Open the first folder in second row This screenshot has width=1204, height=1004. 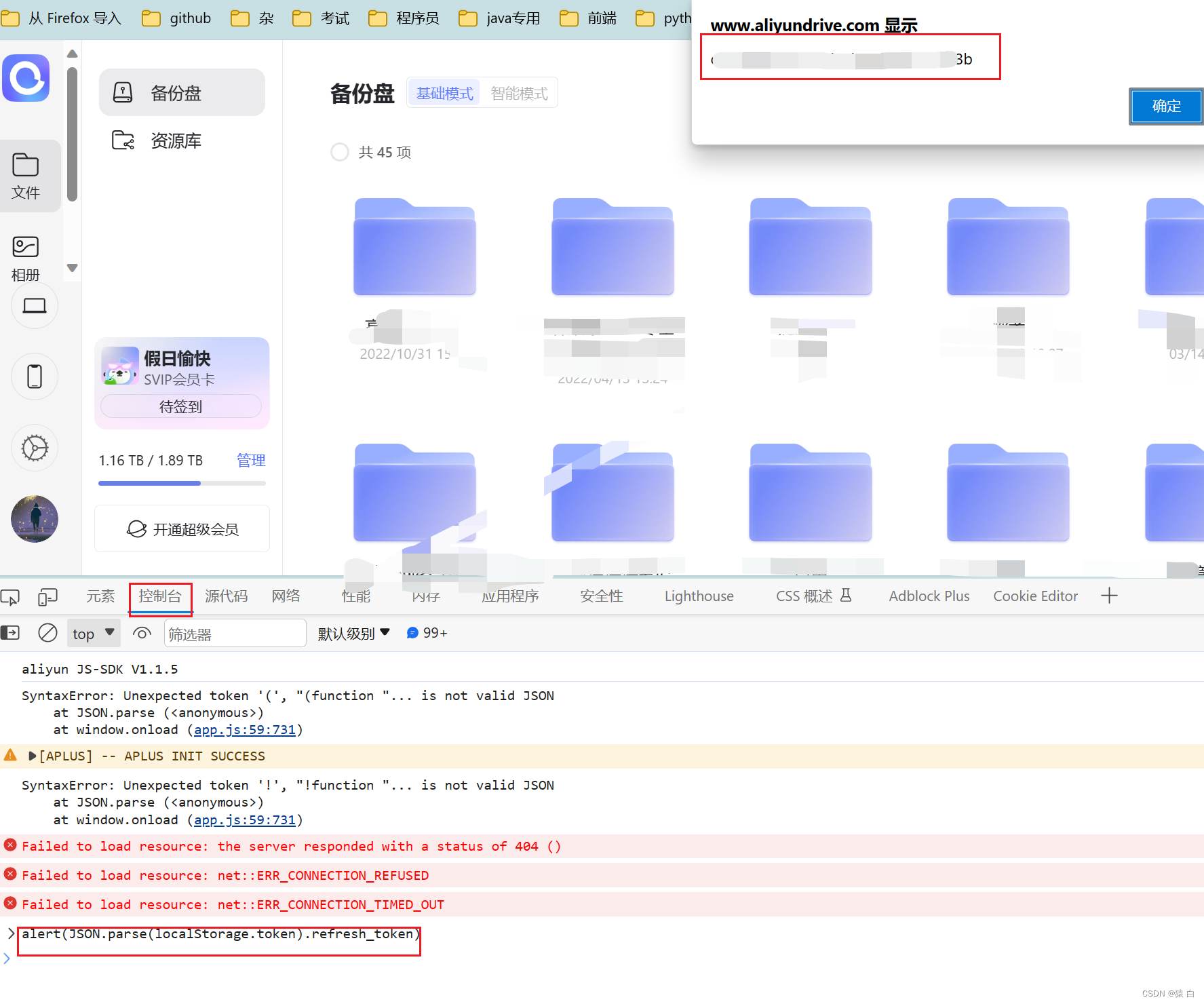414,493
